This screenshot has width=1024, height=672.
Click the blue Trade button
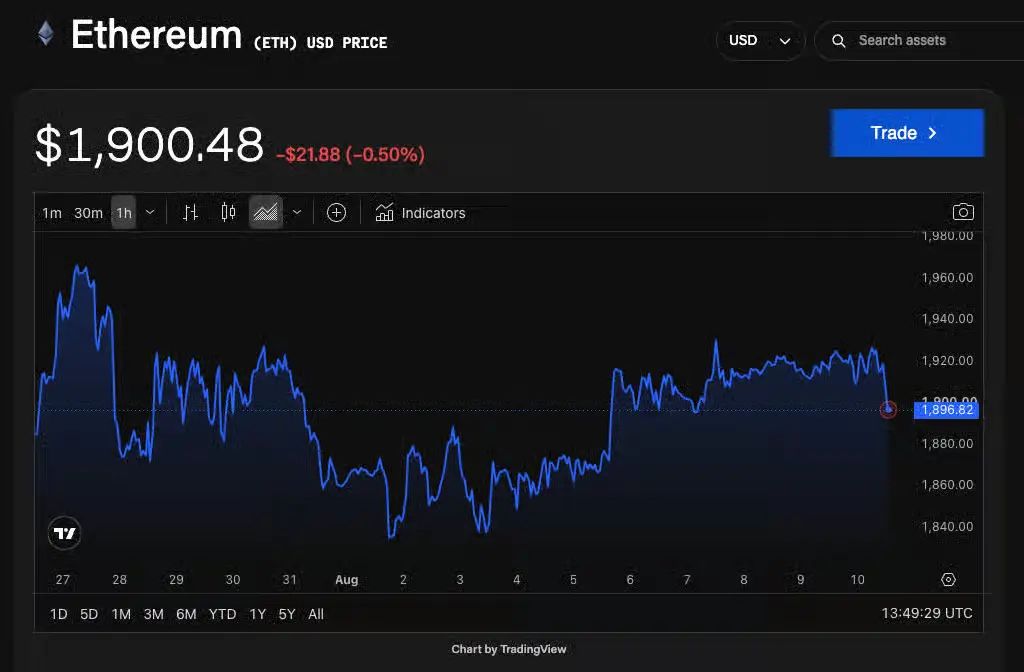pyautogui.click(x=907, y=133)
